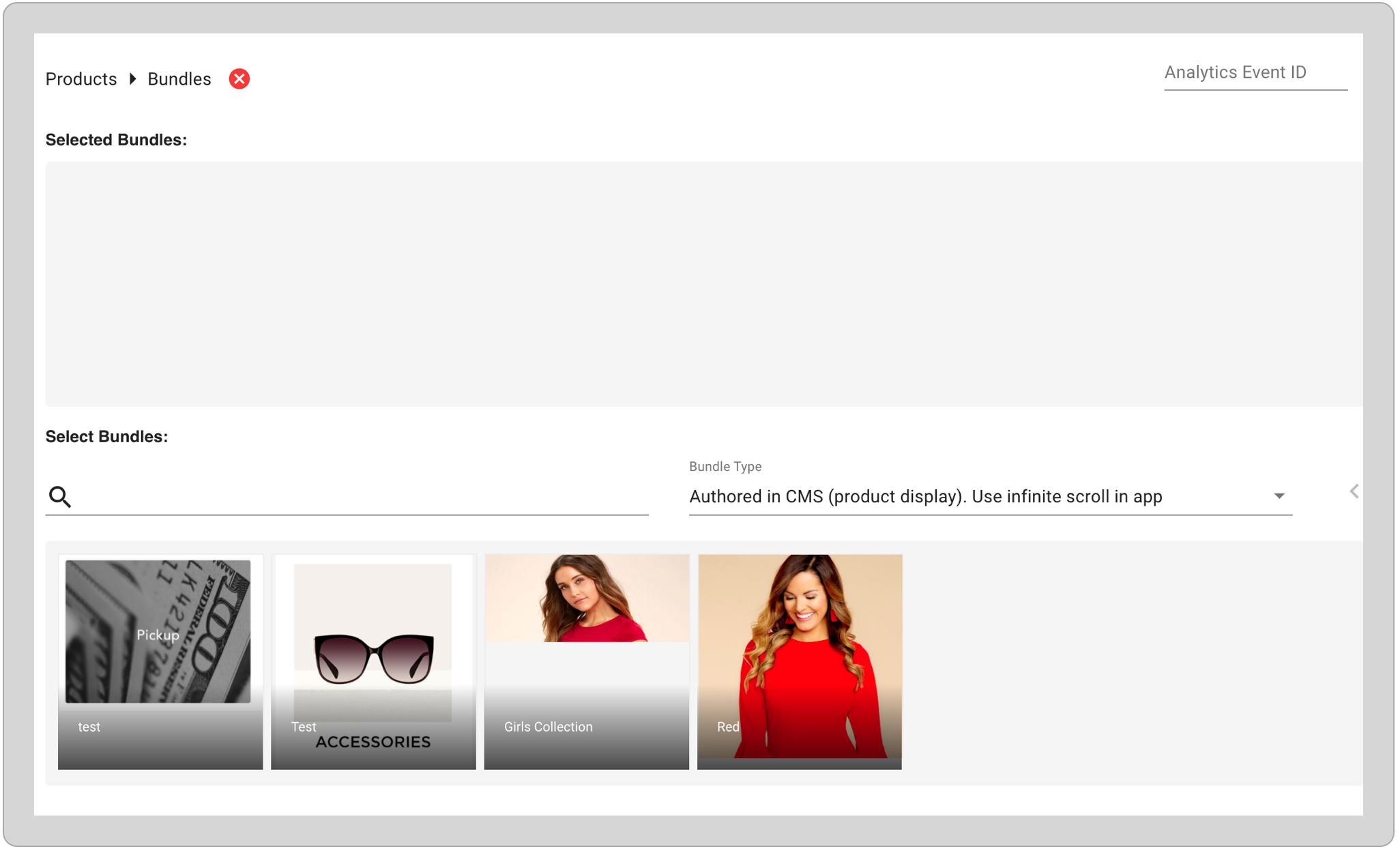The width and height of the screenshot is (1400, 849).
Task: Click the Bundles breadcrumb
Action: click(179, 79)
